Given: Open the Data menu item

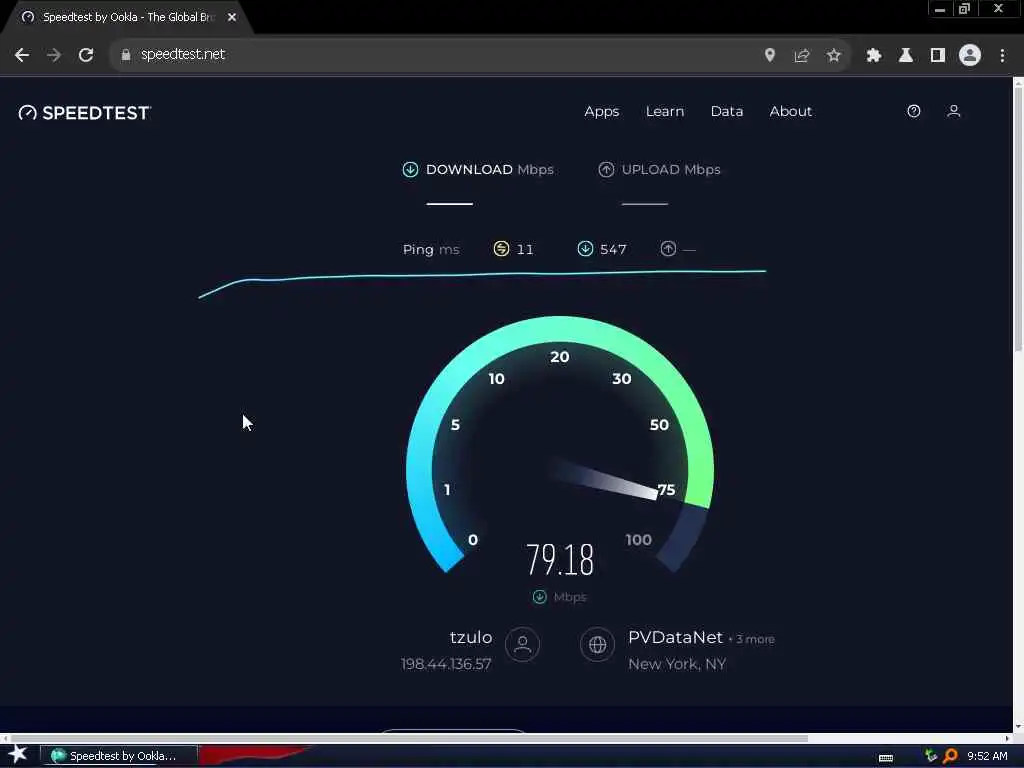Looking at the screenshot, I should click(727, 112).
